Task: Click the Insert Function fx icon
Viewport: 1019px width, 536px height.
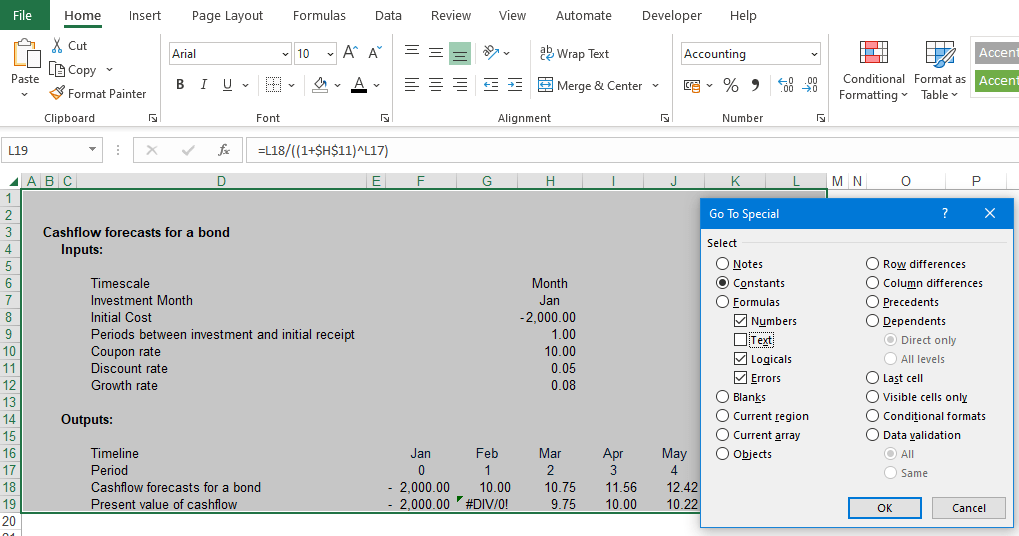Action: (x=224, y=150)
